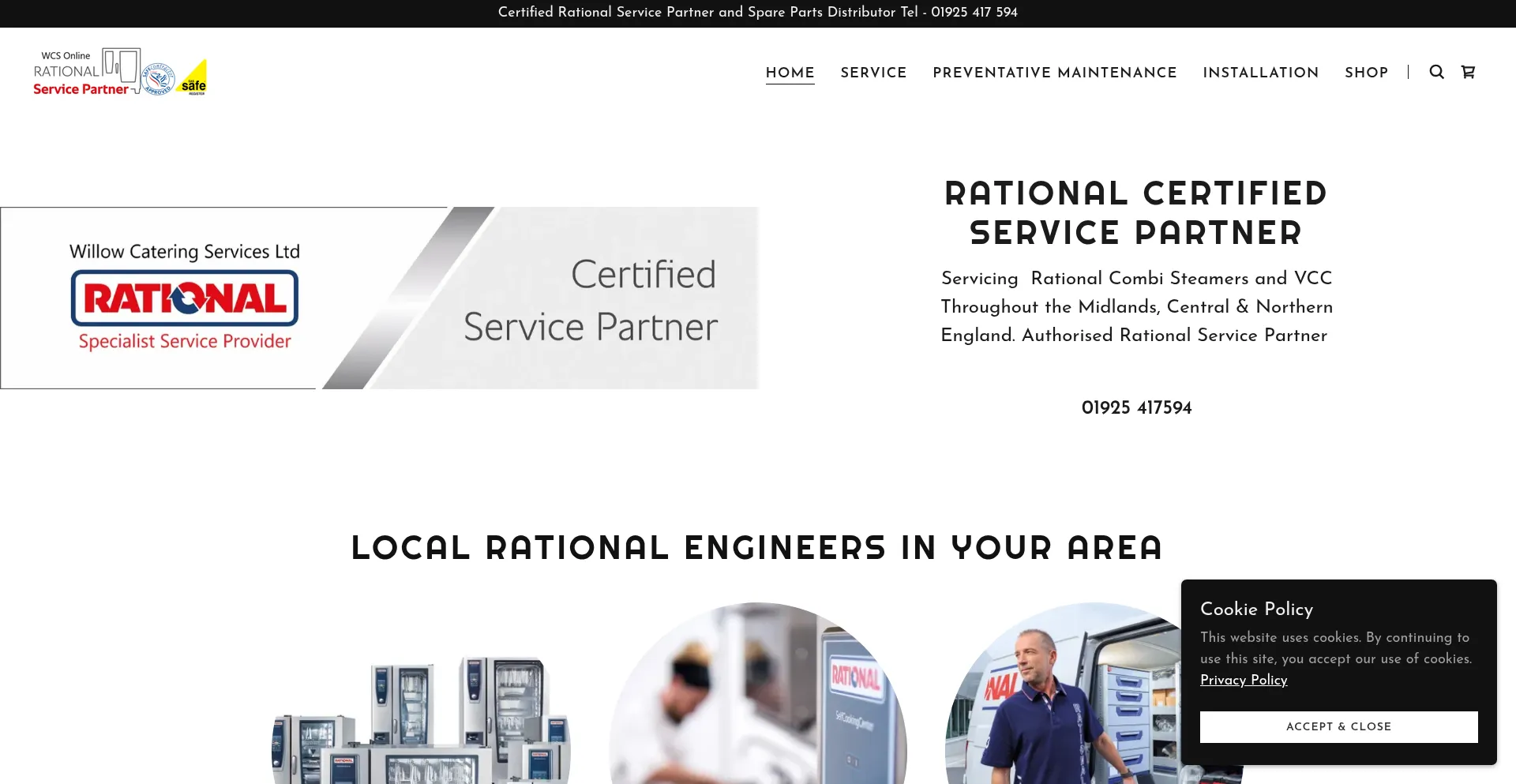The image size is (1516, 784).
Task: Open the Privacy Policy link
Action: [x=1244, y=680]
